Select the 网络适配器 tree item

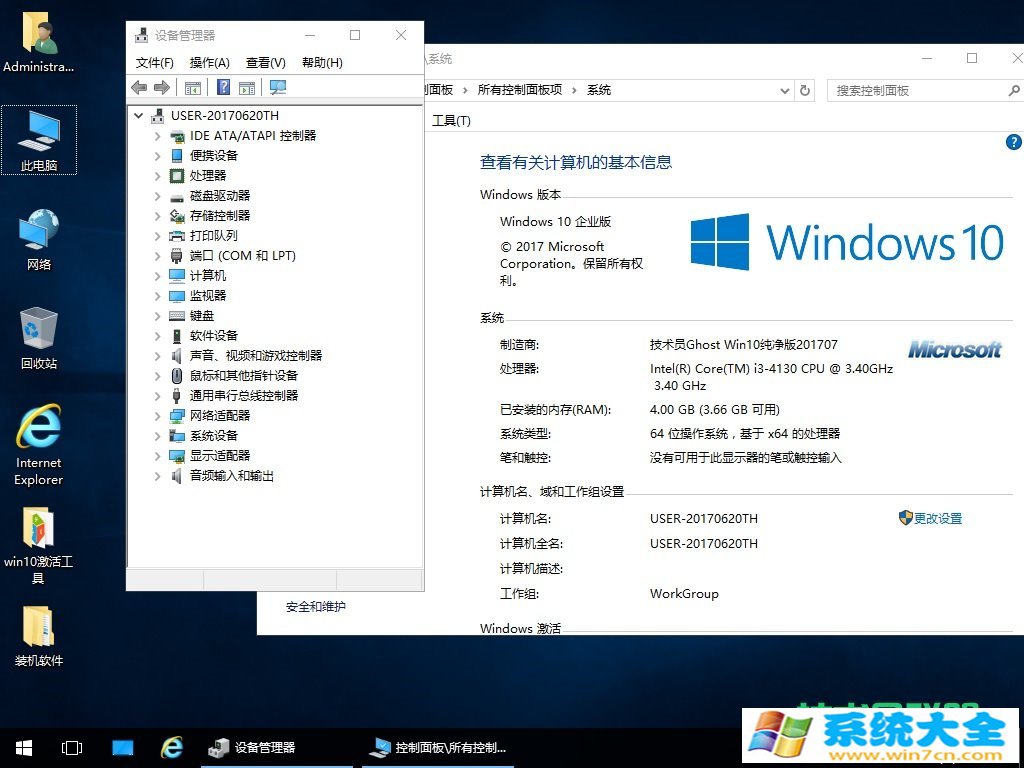(220, 416)
